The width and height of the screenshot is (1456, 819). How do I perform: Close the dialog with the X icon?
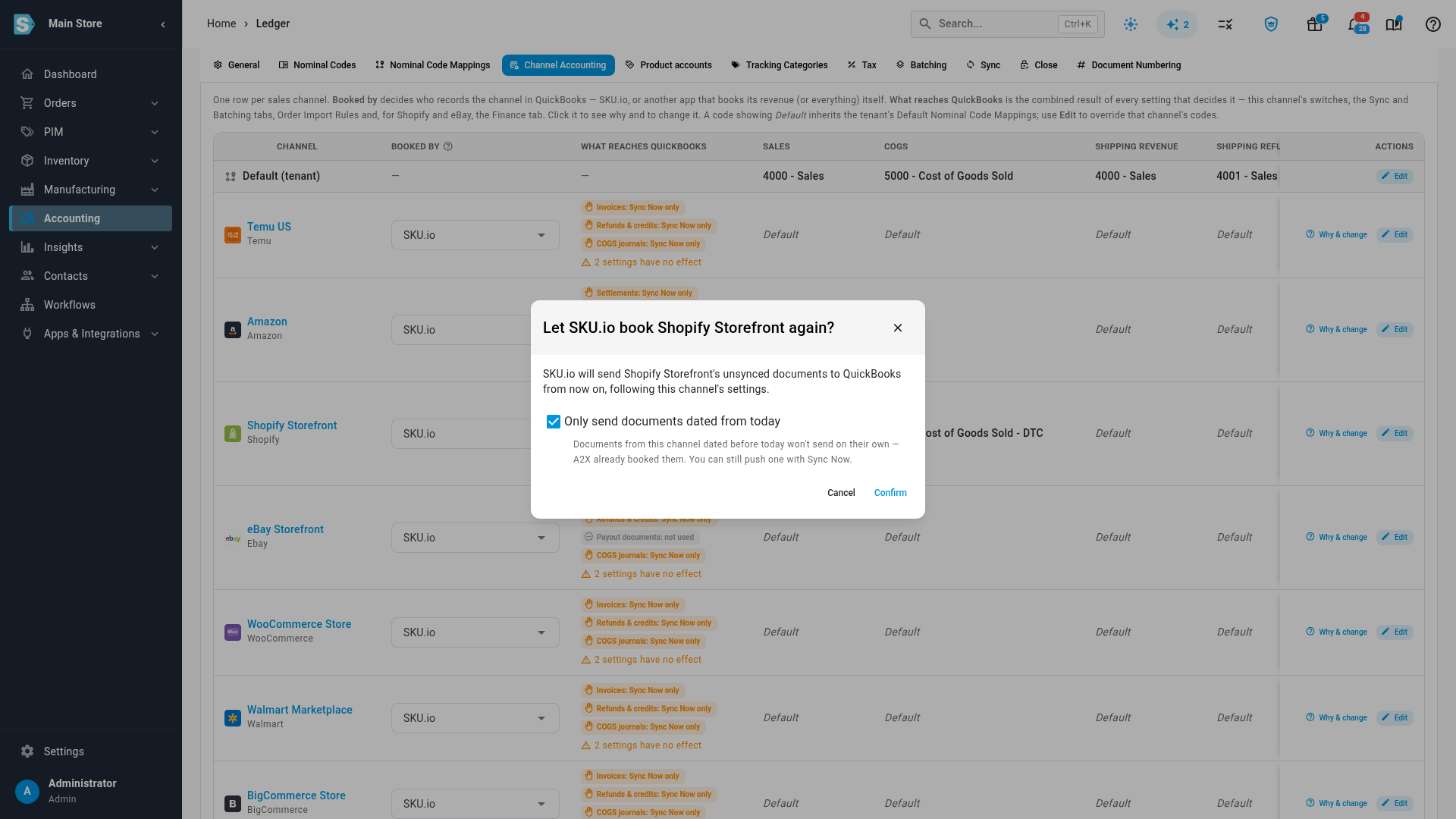898,328
